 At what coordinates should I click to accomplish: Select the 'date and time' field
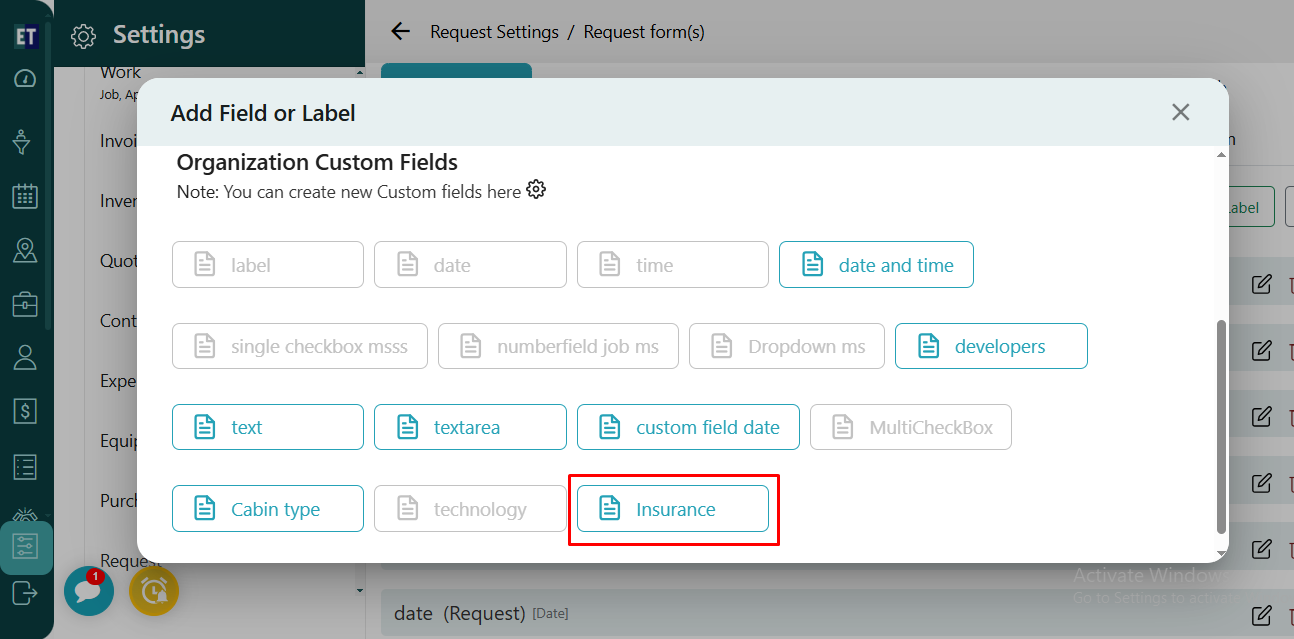(x=876, y=265)
